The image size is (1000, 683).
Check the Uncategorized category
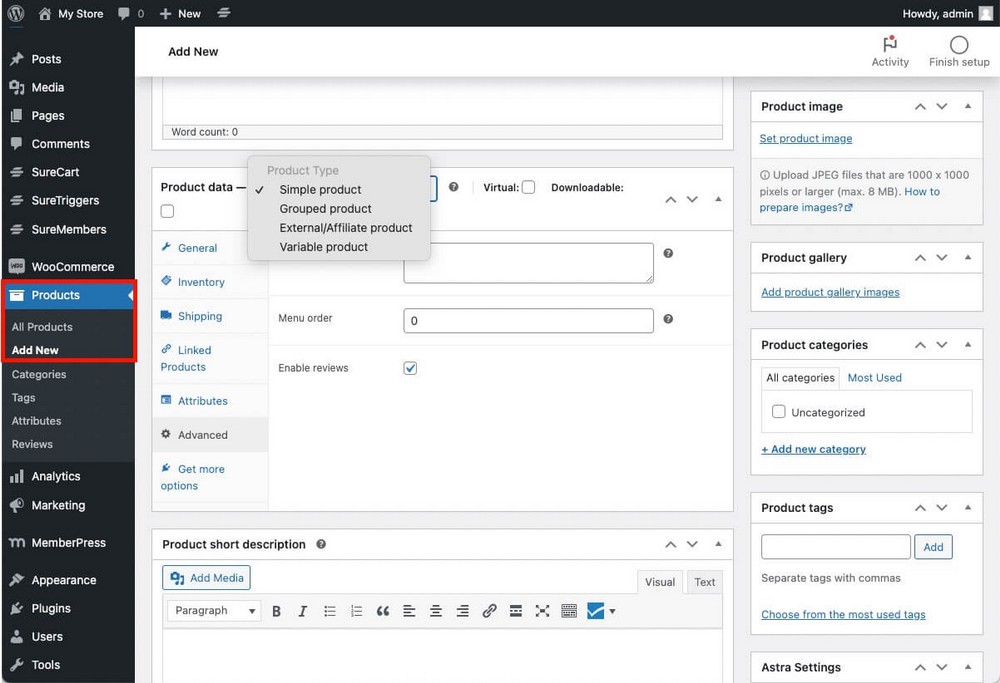(x=778, y=411)
